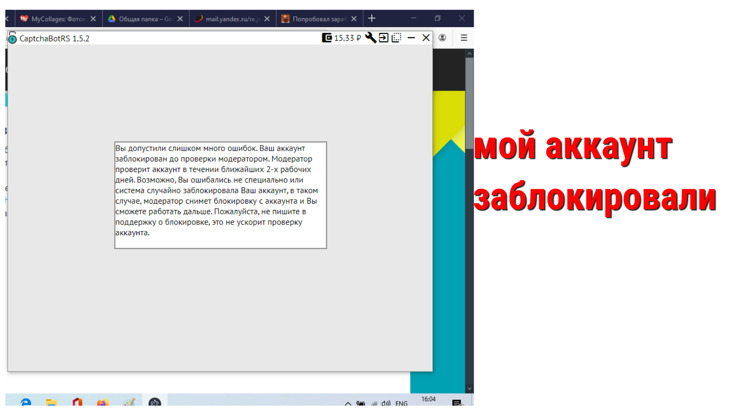Close the CaptchaBotRS window
The height and width of the screenshot is (411, 730).
[426, 38]
